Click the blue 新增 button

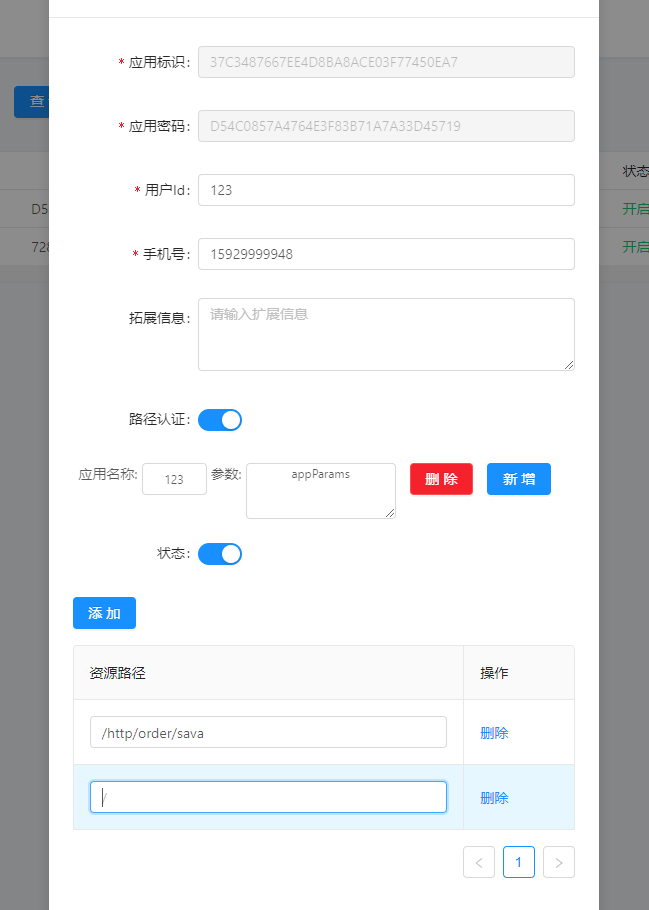518,479
